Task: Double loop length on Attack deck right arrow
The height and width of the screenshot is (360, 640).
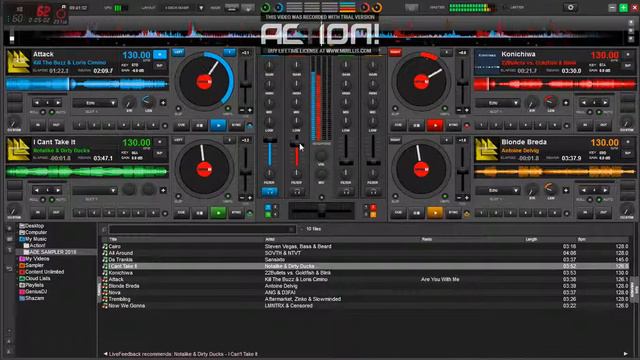Action: point(58,103)
